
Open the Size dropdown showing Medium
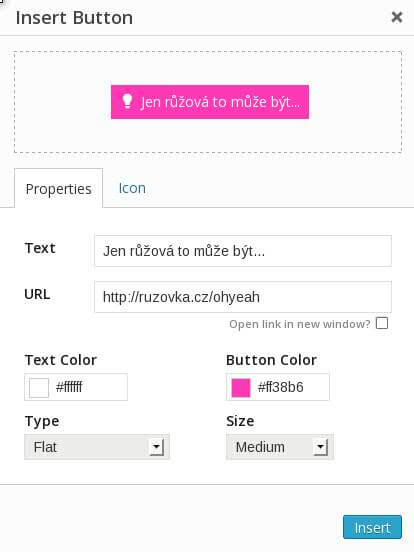pos(280,447)
